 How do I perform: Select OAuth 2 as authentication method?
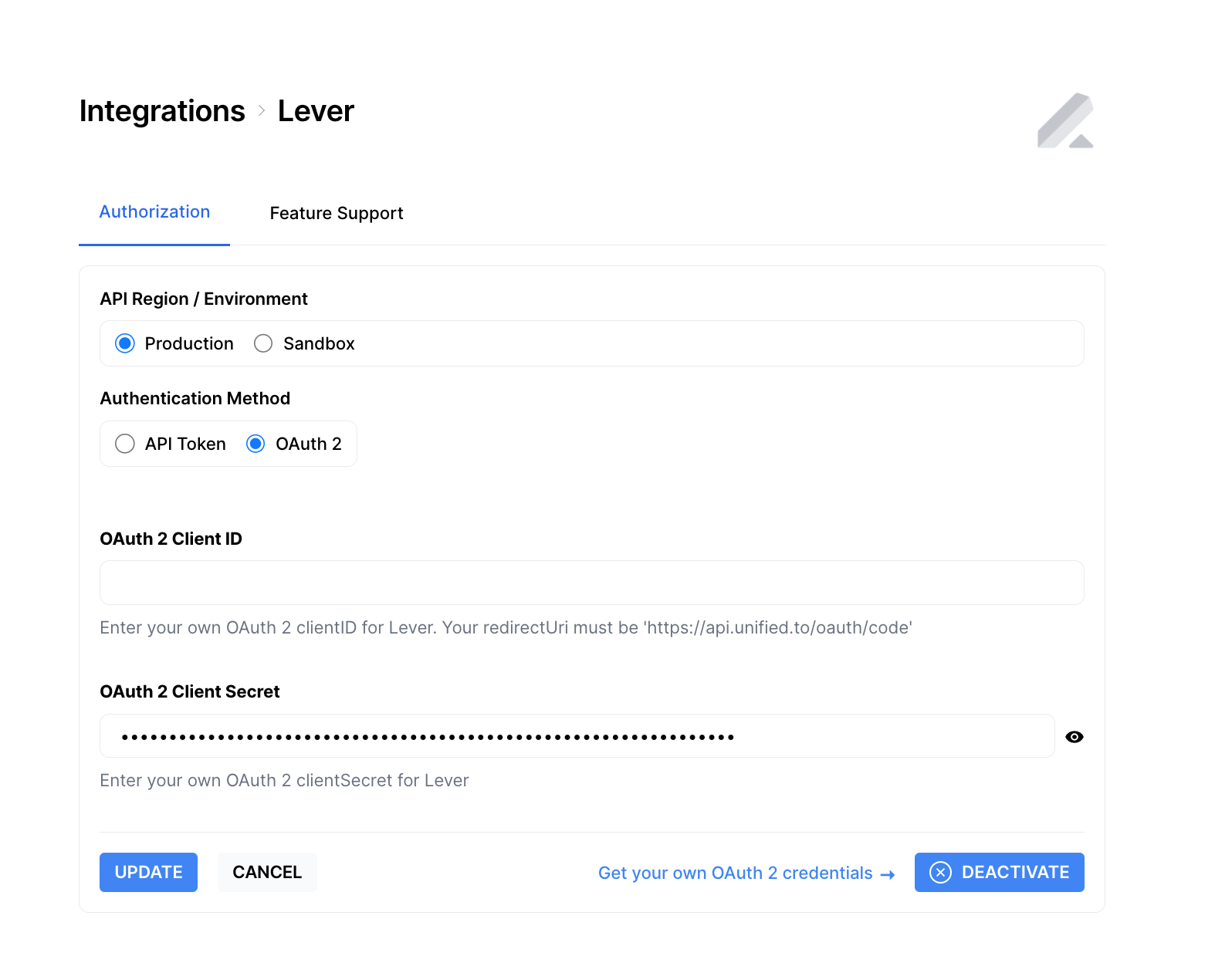(256, 444)
